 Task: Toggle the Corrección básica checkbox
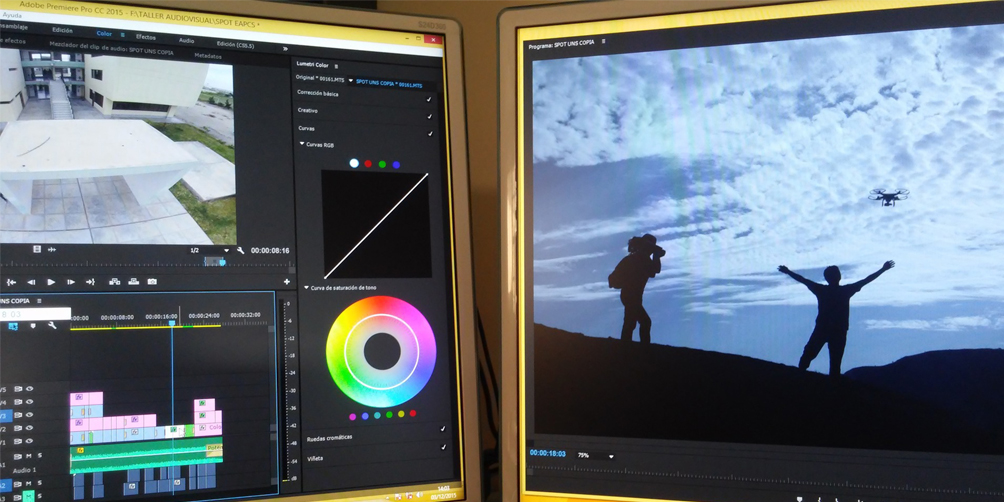click(x=429, y=99)
